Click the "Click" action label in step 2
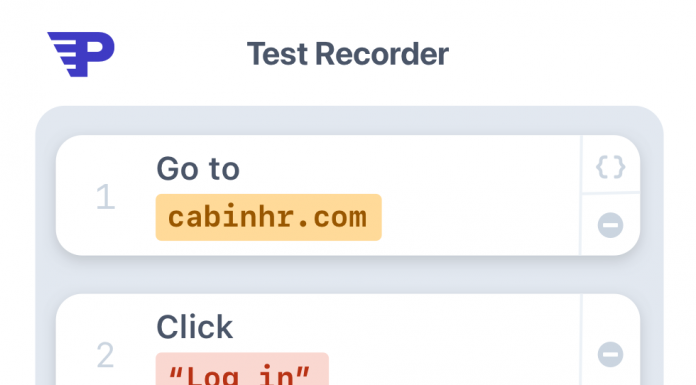Image resolution: width=696 pixels, height=385 pixels. (194, 327)
